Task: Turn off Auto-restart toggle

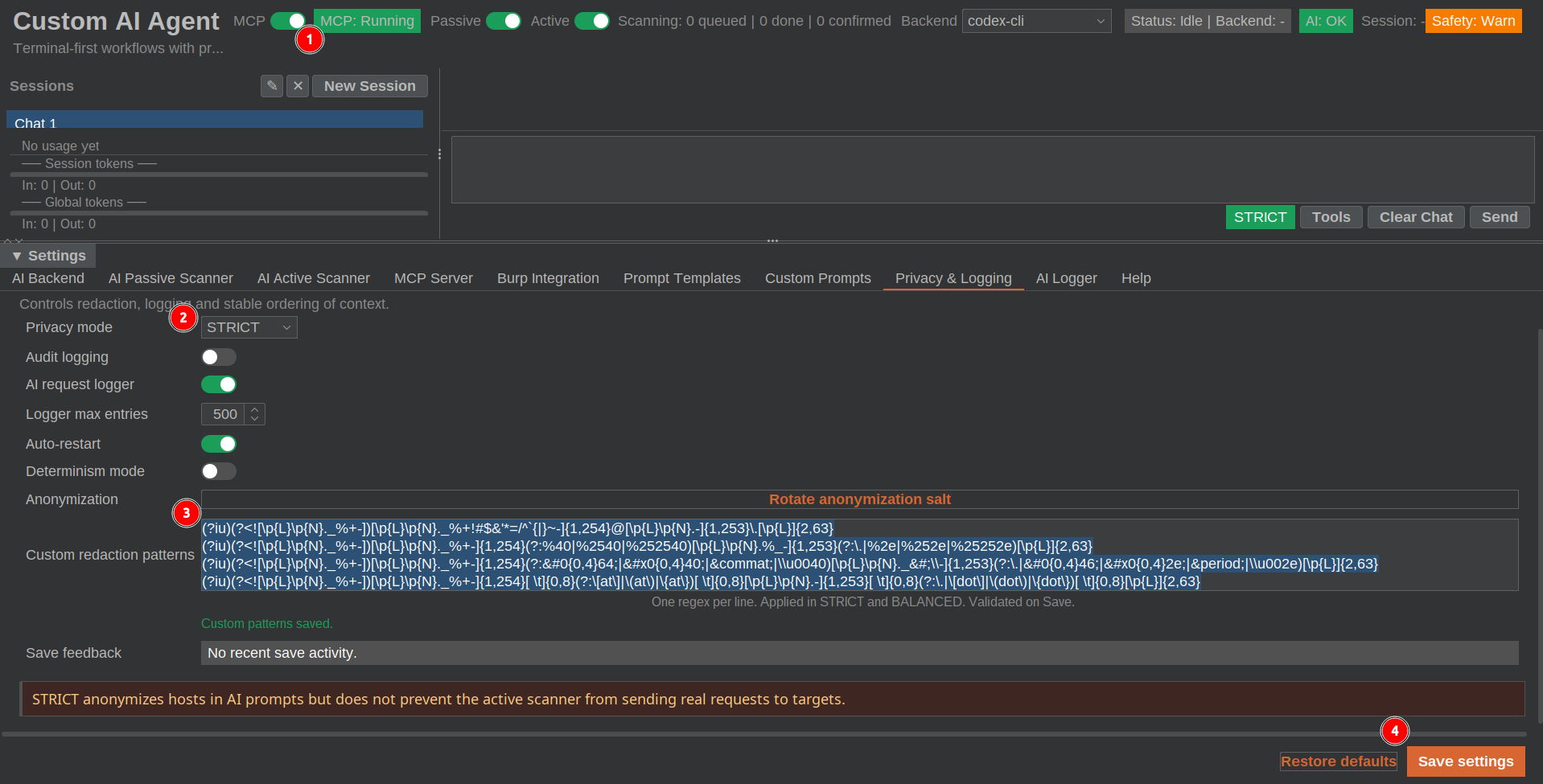Action: [x=219, y=444]
